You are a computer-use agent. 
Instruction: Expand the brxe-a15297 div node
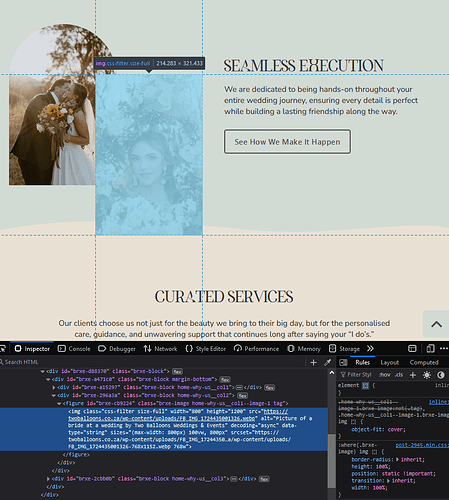pyautogui.click(x=54, y=387)
